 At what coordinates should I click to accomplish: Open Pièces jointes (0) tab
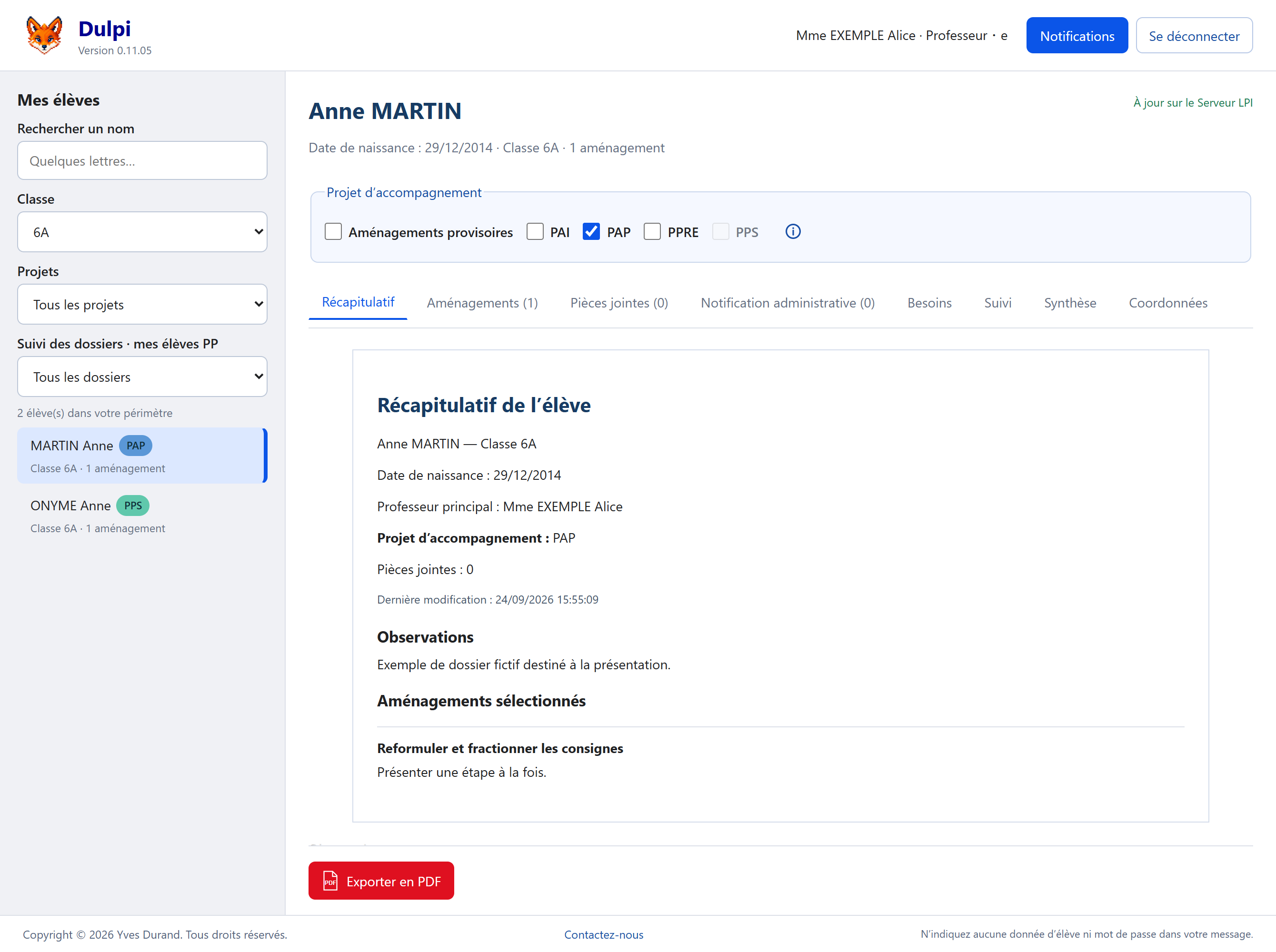click(x=619, y=303)
